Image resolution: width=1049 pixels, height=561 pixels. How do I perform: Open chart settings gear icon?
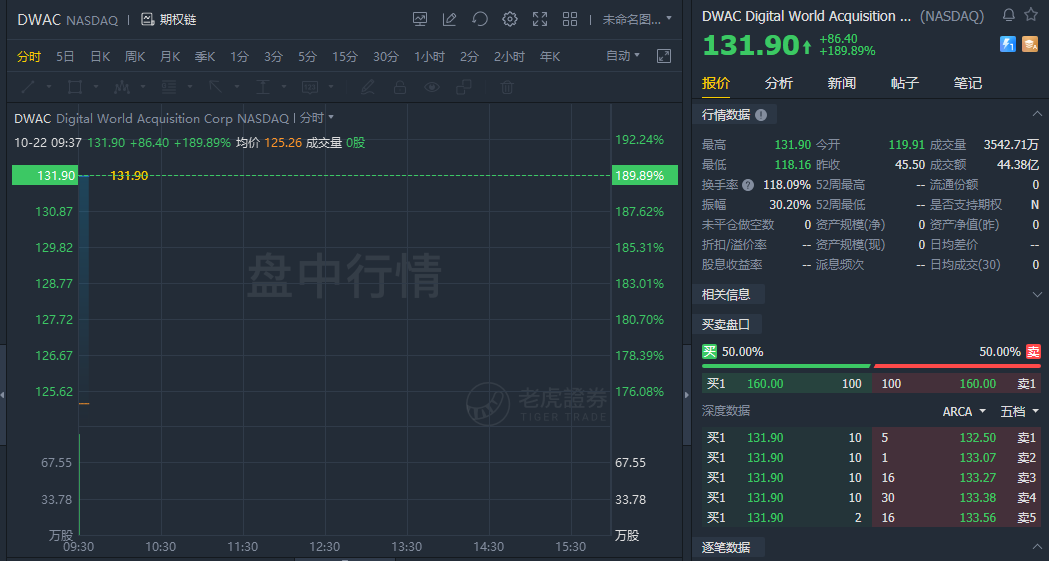coord(510,19)
